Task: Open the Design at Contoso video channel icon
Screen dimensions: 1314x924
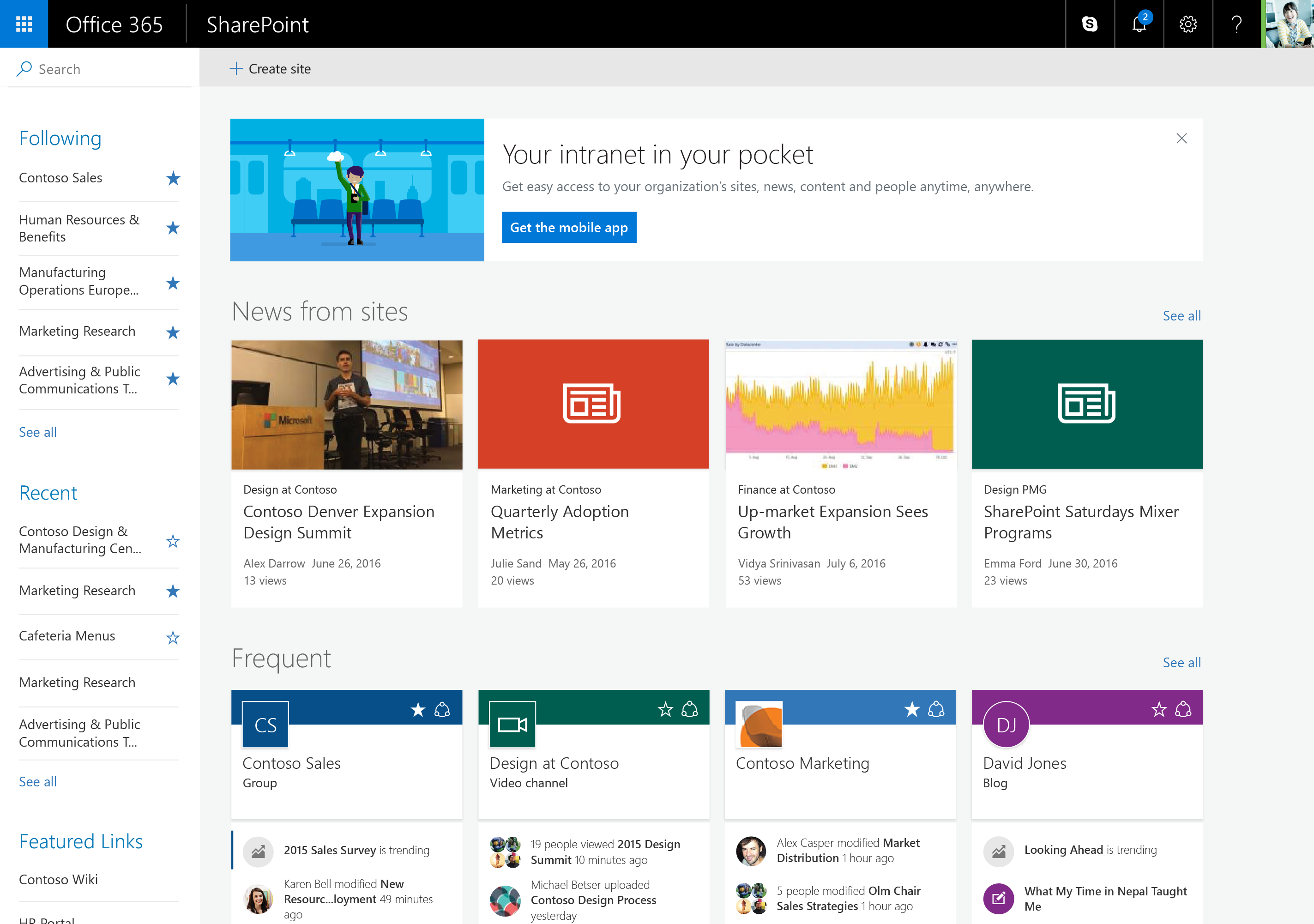Action: coord(512,724)
